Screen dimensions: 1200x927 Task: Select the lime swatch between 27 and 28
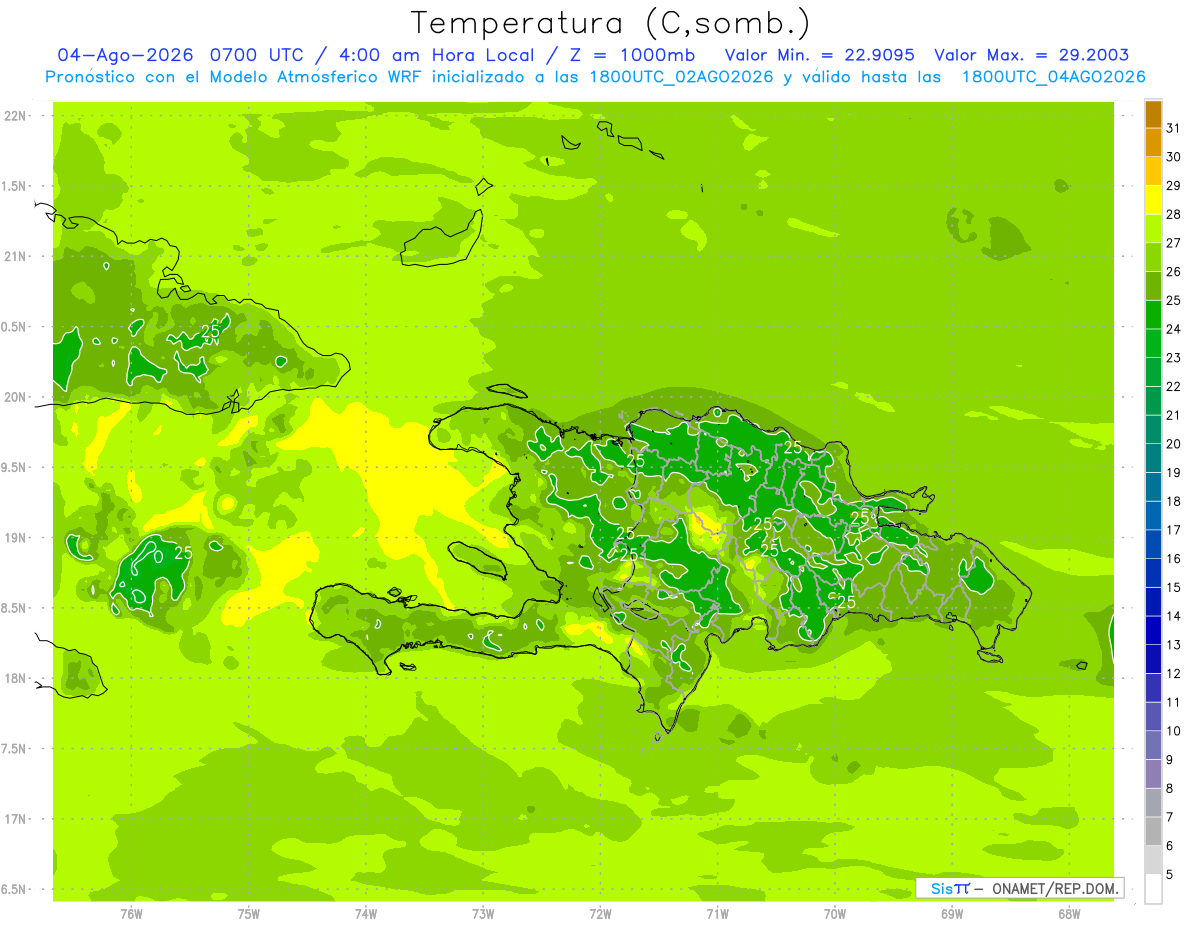pos(1153,229)
